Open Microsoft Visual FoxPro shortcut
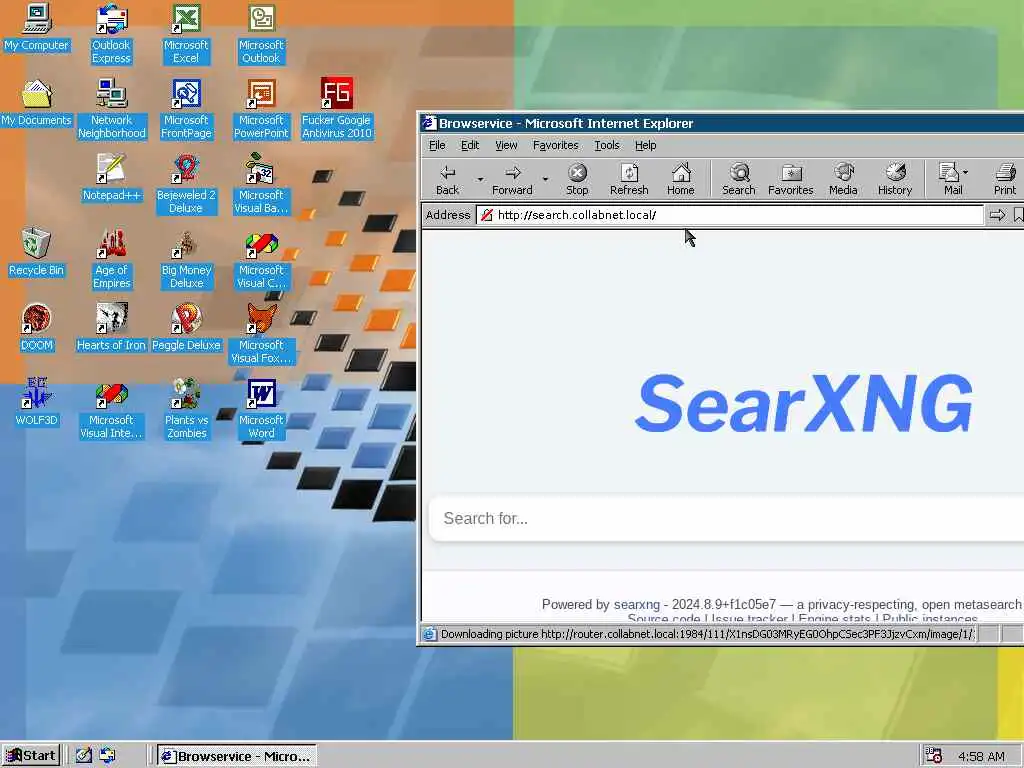The image size is (1024, 768). [261, 334]
